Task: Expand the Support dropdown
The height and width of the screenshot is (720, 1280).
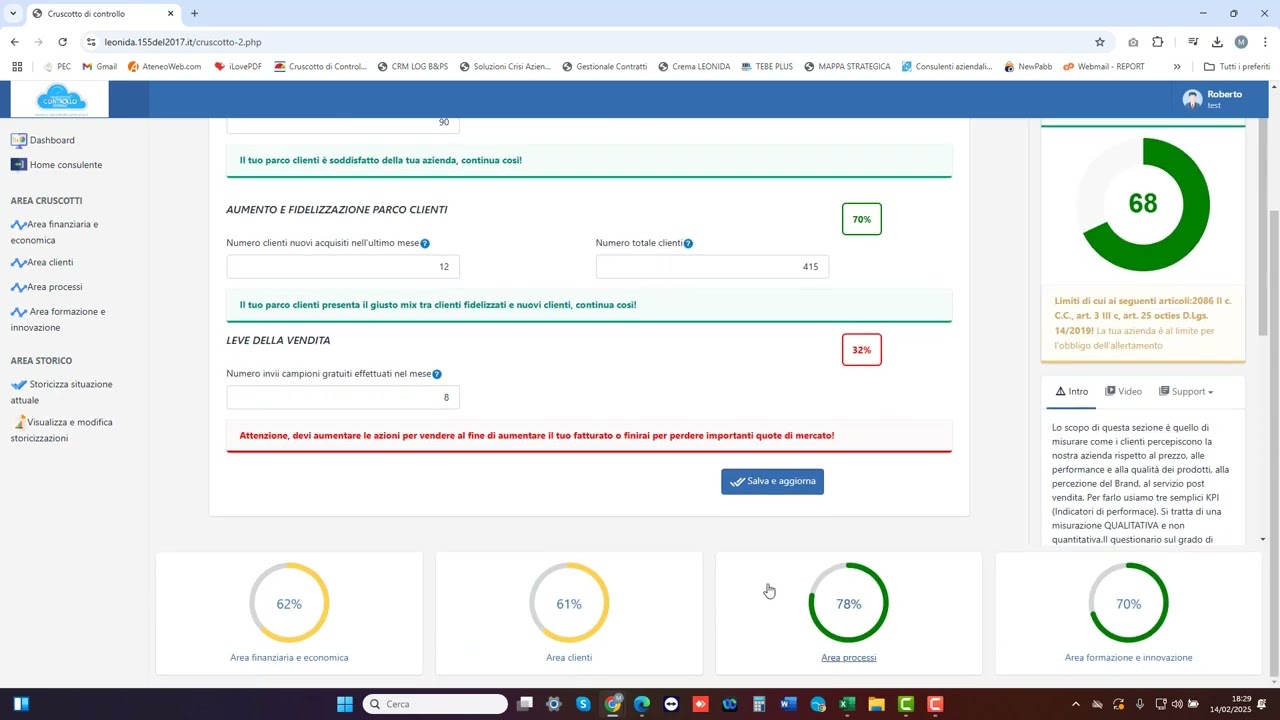Action: pos(1186,392)
